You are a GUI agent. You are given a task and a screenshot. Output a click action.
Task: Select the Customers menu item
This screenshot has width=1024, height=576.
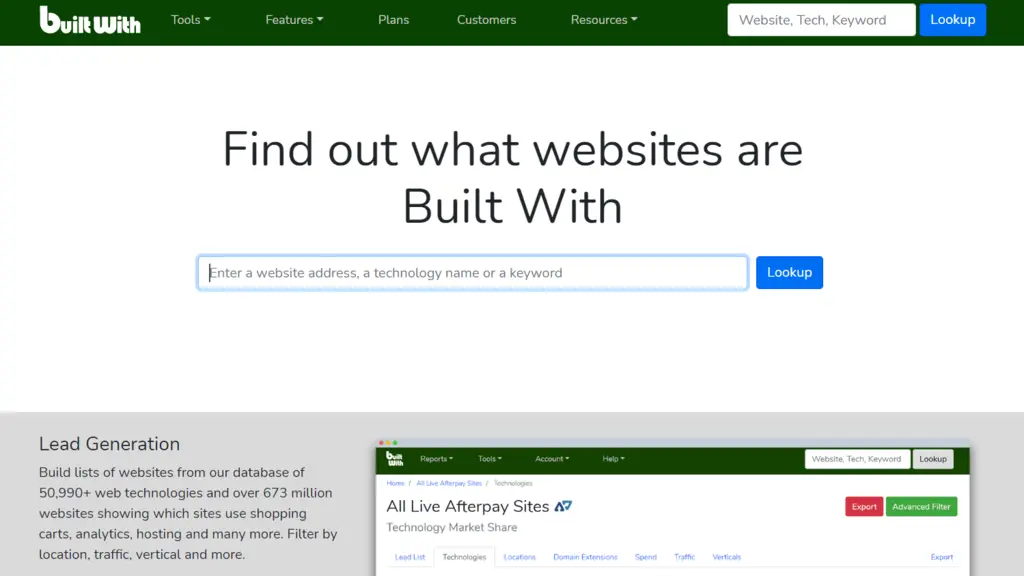(x=486, y=19)
